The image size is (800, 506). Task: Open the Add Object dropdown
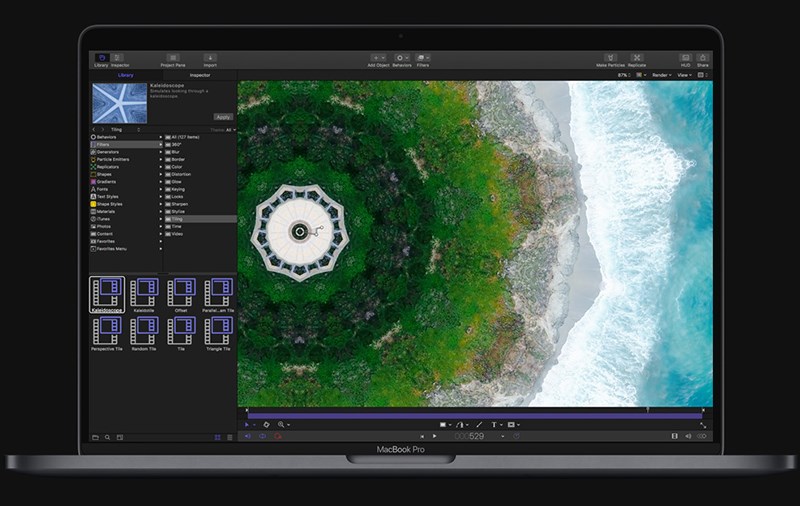378,58
